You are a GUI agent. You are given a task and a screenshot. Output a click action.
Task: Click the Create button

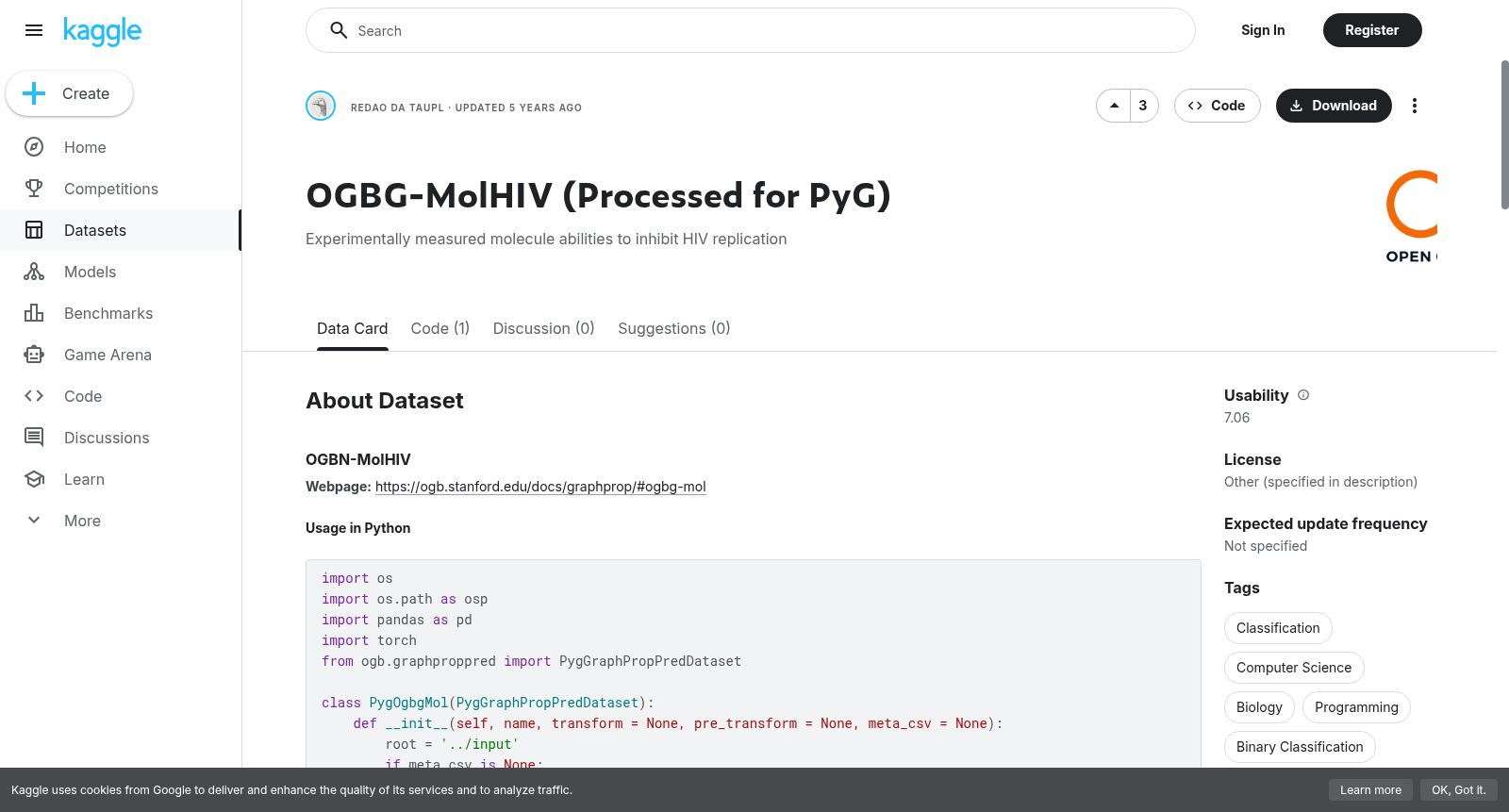click(x=69, y=93)
